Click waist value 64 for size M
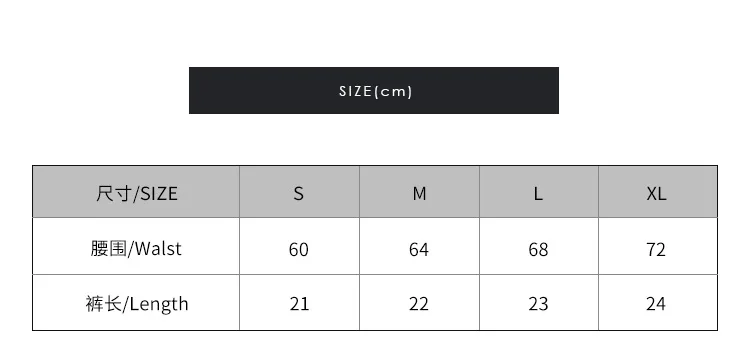Viewport: 750px width, 361px height. point(419,250)
